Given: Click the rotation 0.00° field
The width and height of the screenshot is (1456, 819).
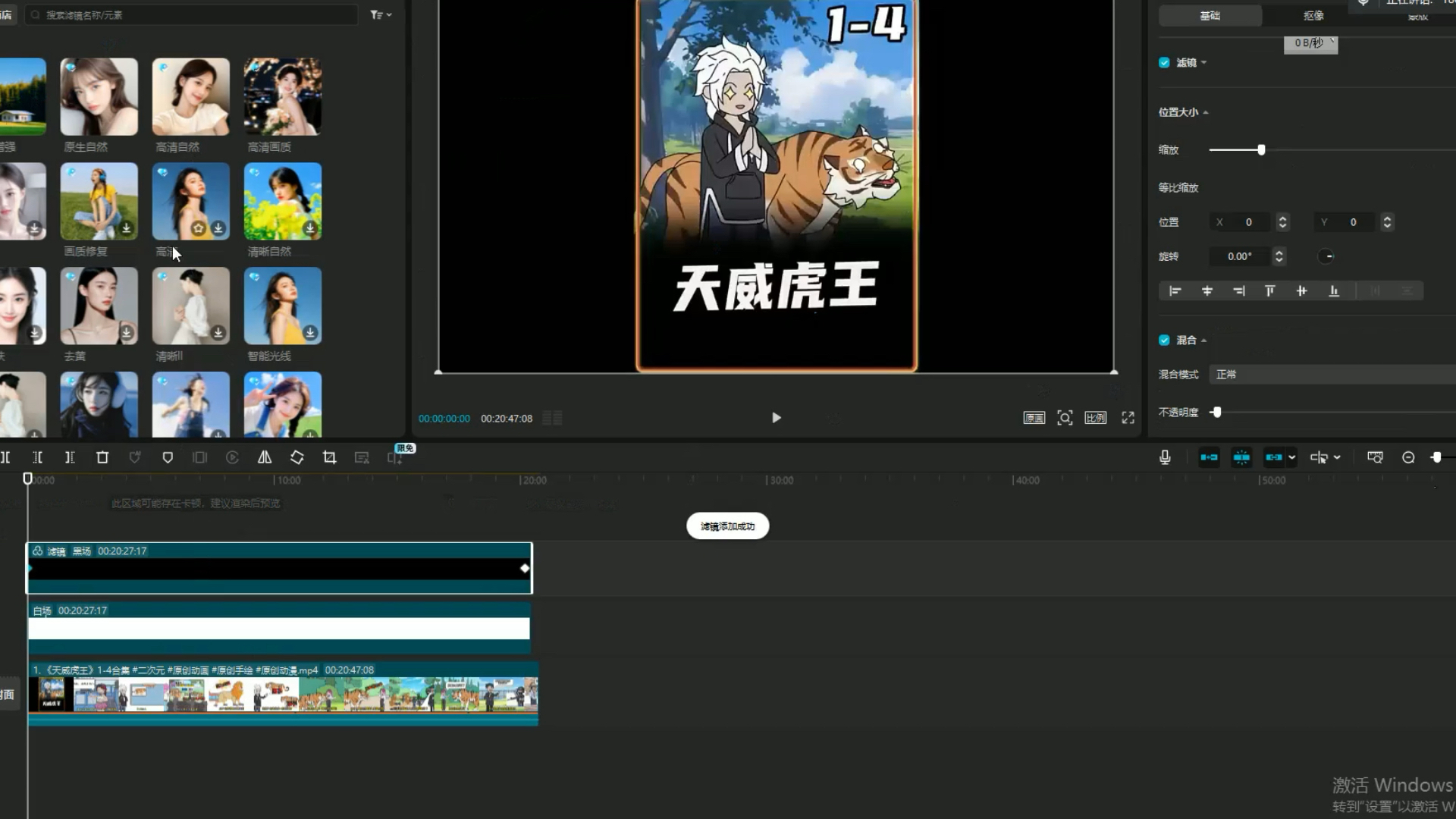Looking at the screenshot, I should 1239,256.
